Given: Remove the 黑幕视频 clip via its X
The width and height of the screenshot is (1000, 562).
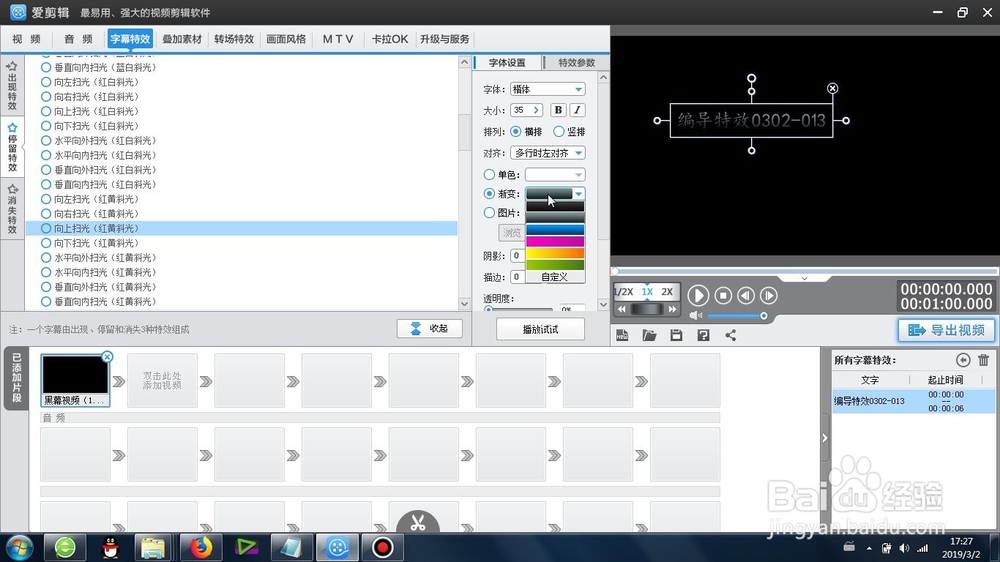Looking at the screenshot, I should (107, 357).
